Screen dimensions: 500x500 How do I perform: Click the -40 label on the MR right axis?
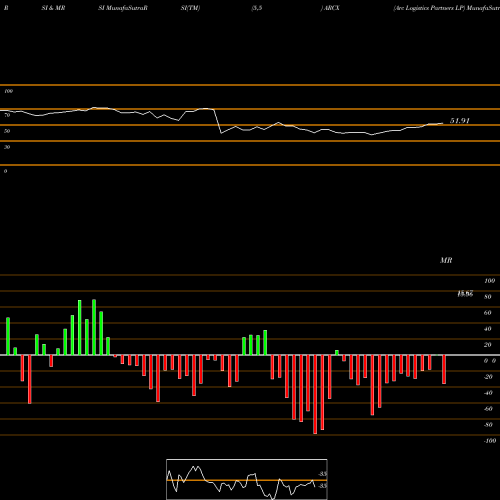click(x=488, y=393)
